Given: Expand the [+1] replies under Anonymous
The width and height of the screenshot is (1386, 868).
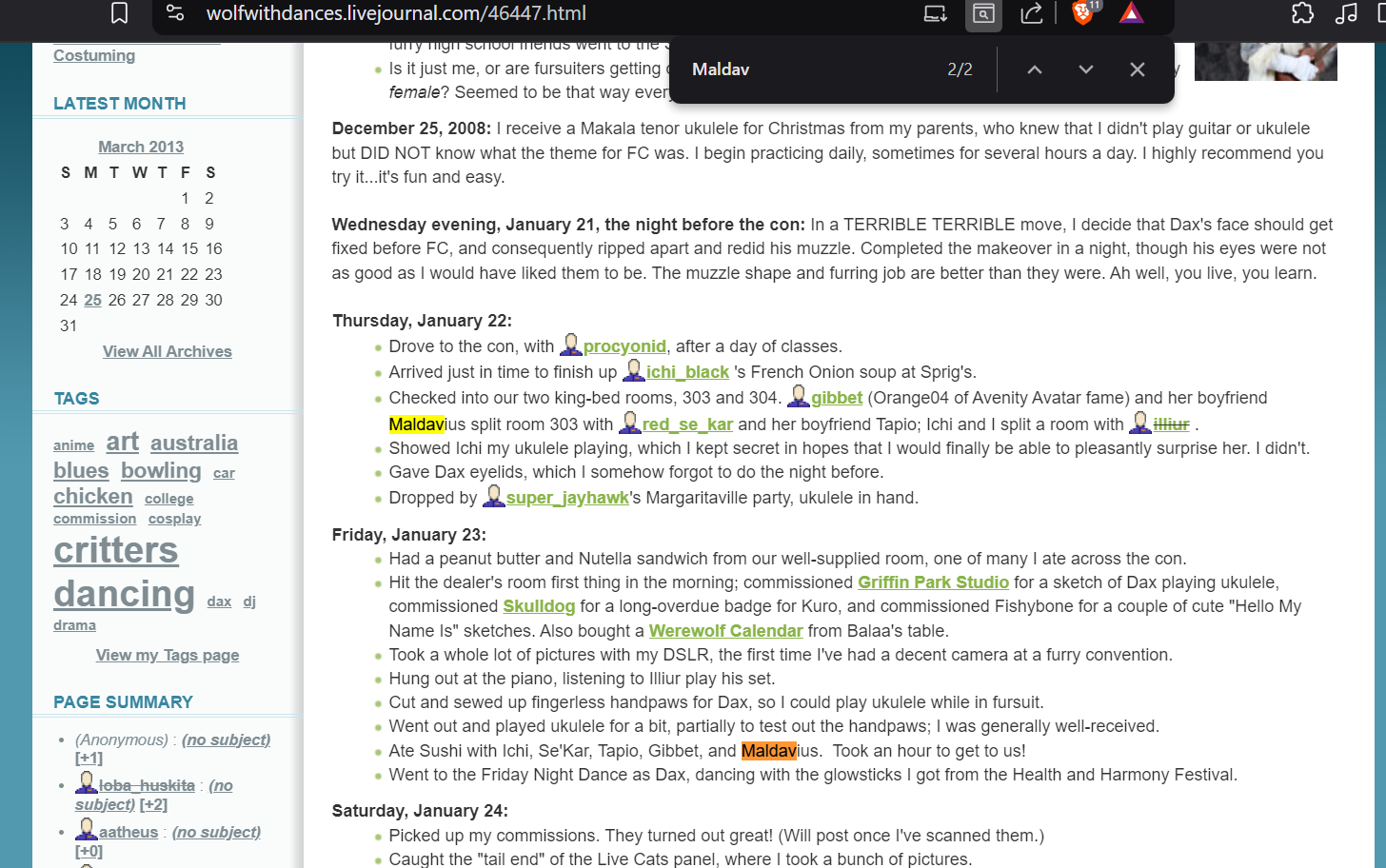Looking at the screenshot, I should (89, 759).
